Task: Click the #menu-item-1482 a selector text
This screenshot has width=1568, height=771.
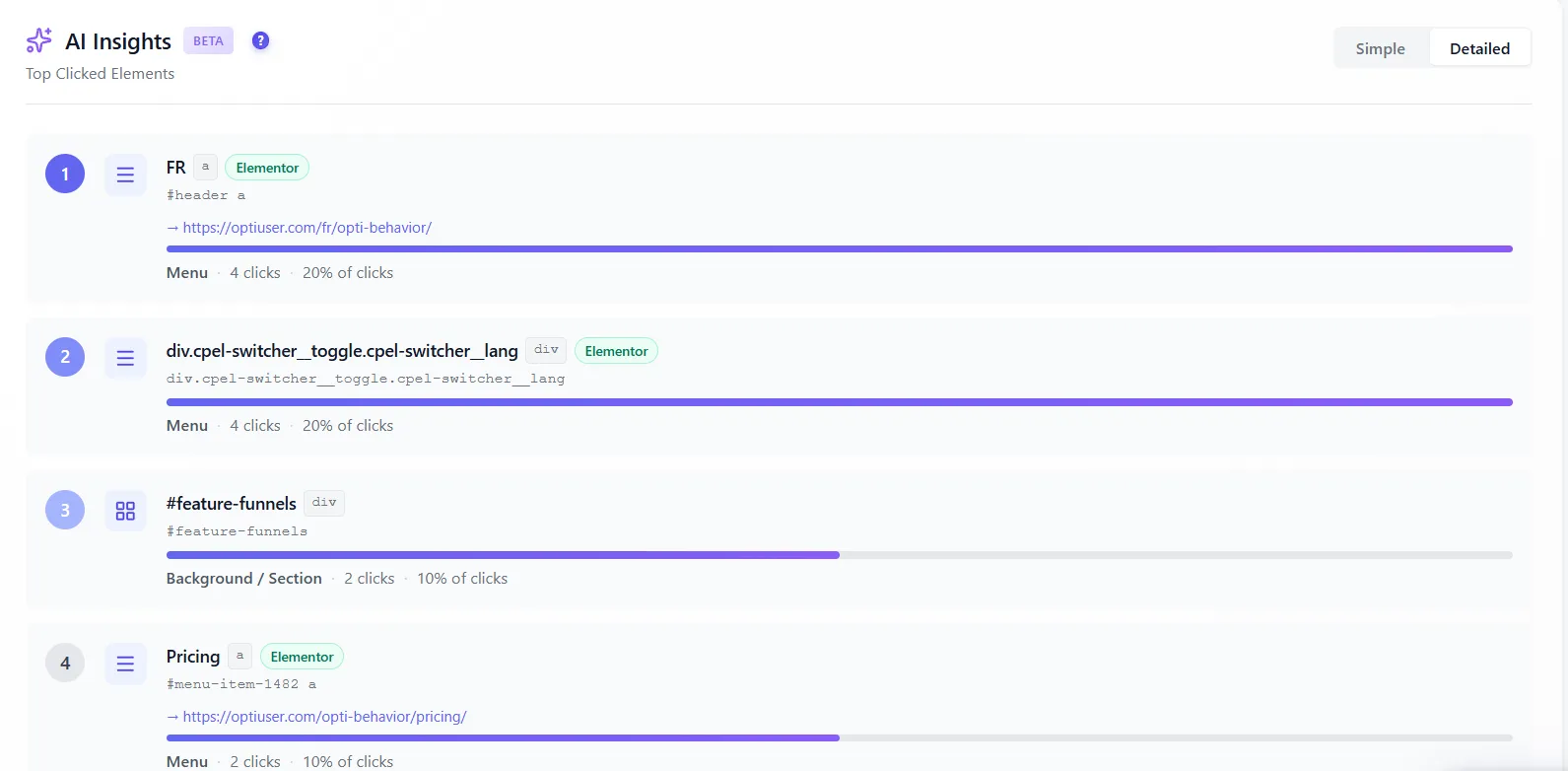Action: point(241,684)
